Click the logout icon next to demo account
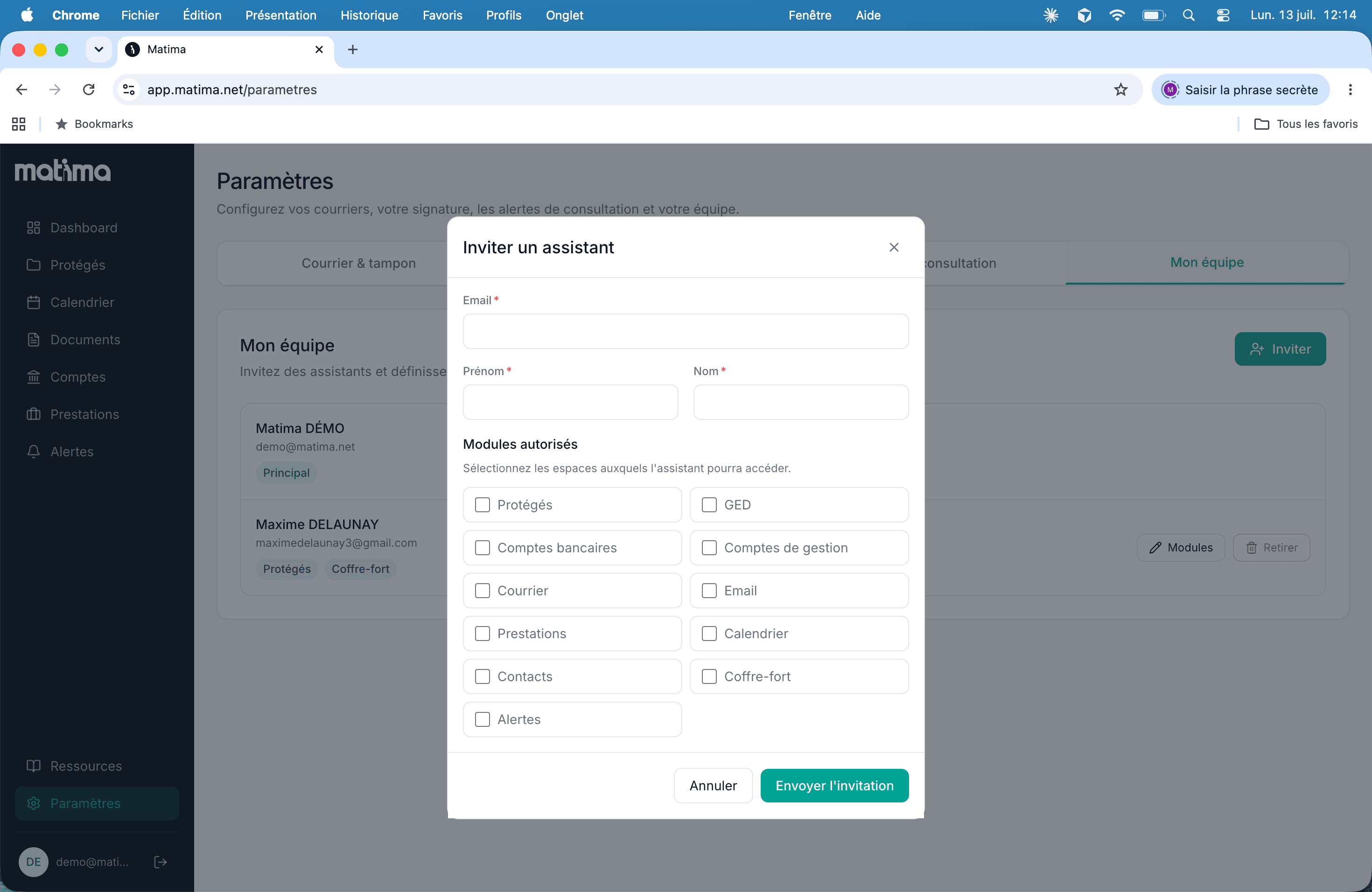The width and height of the screenshot is (1372, 892). point(160,862)
